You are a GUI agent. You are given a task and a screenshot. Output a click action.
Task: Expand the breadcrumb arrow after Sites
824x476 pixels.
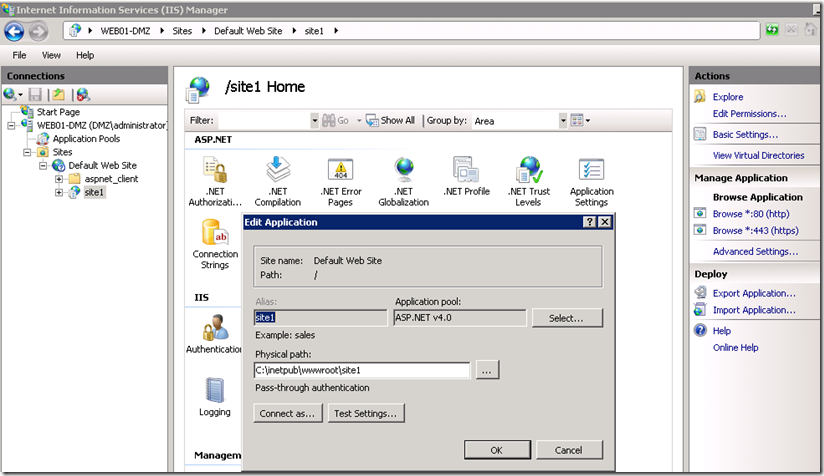(204, 31)
